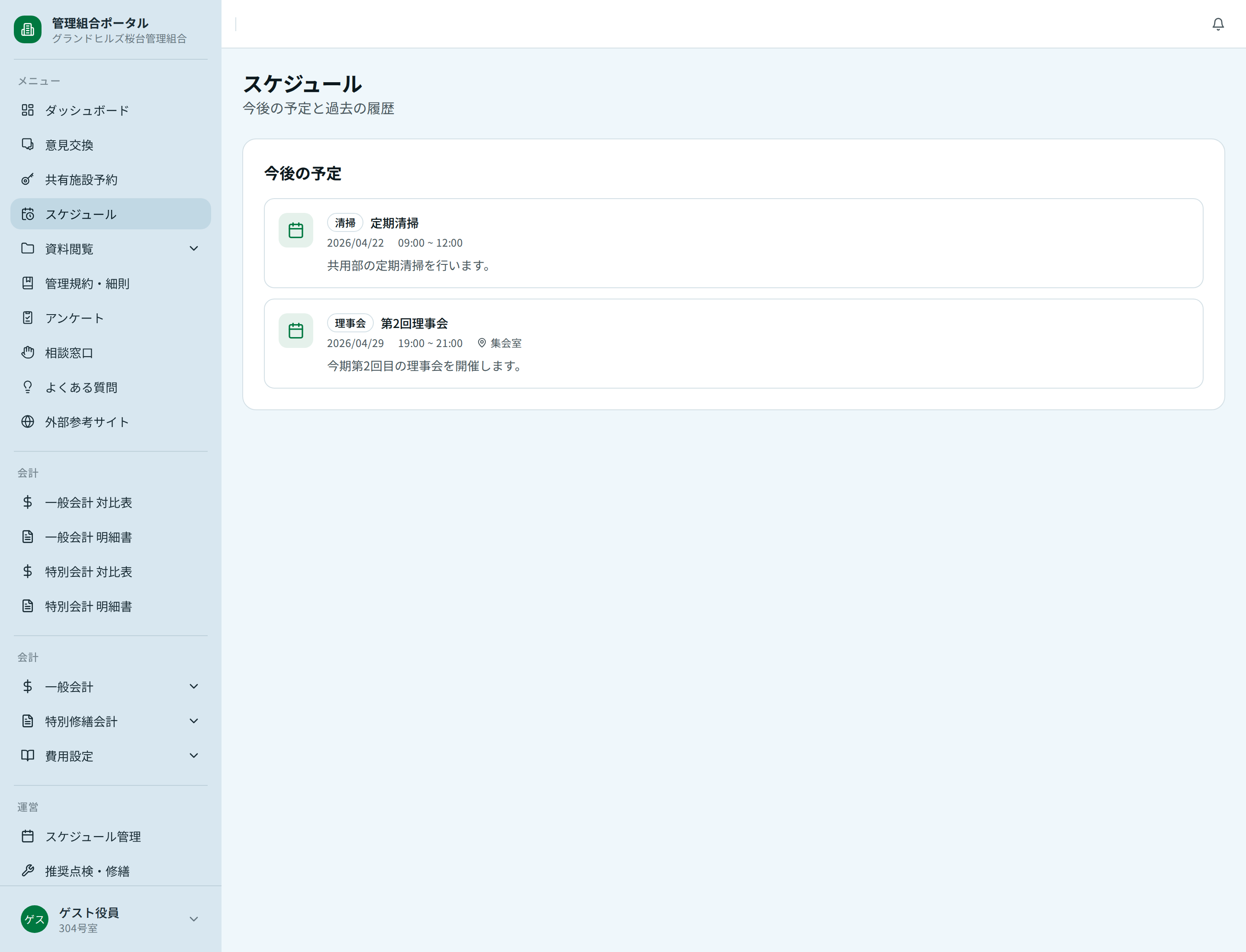Click the 特別会計 明細書 link
The image size is (1246, 952).
(88, 606)
